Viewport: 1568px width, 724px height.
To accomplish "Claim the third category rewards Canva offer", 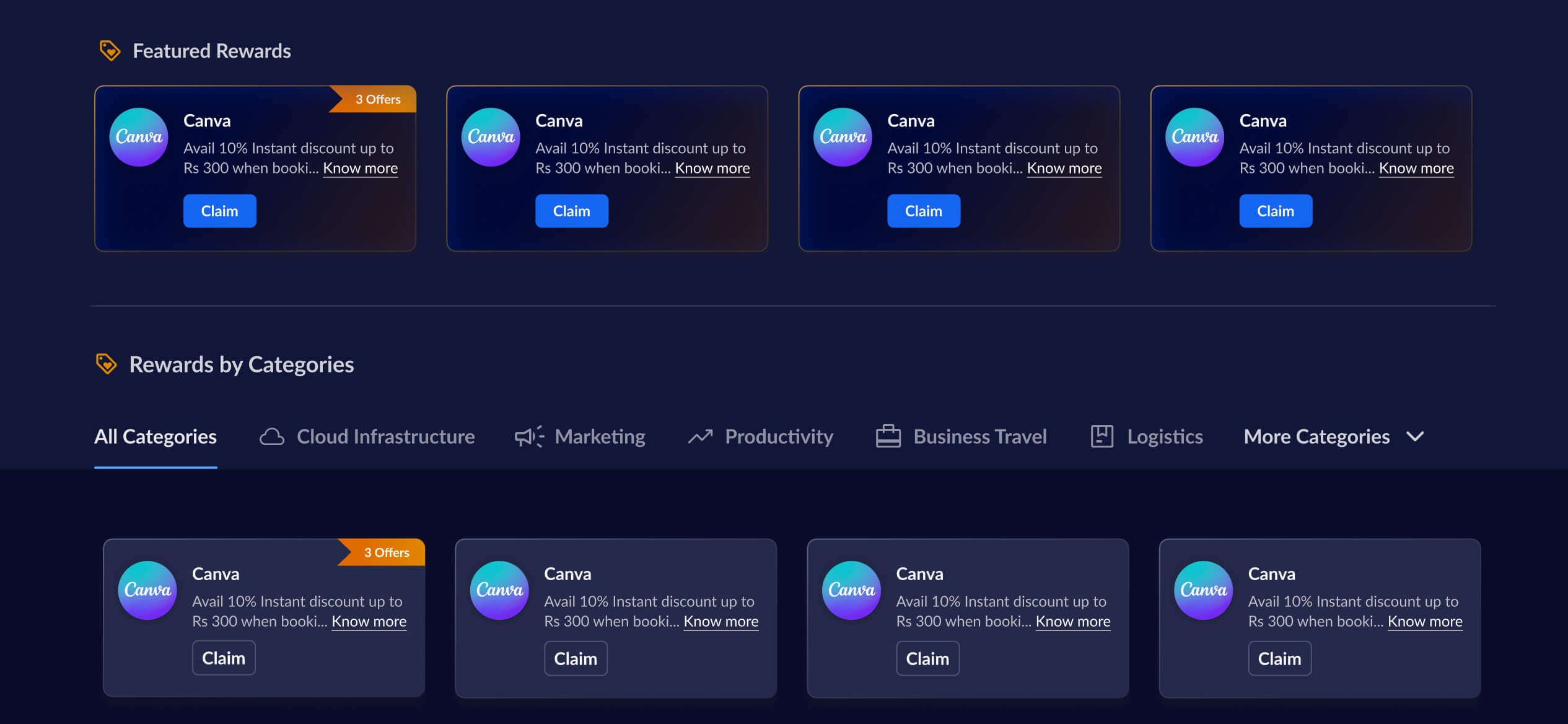I will tap(927, 658).
